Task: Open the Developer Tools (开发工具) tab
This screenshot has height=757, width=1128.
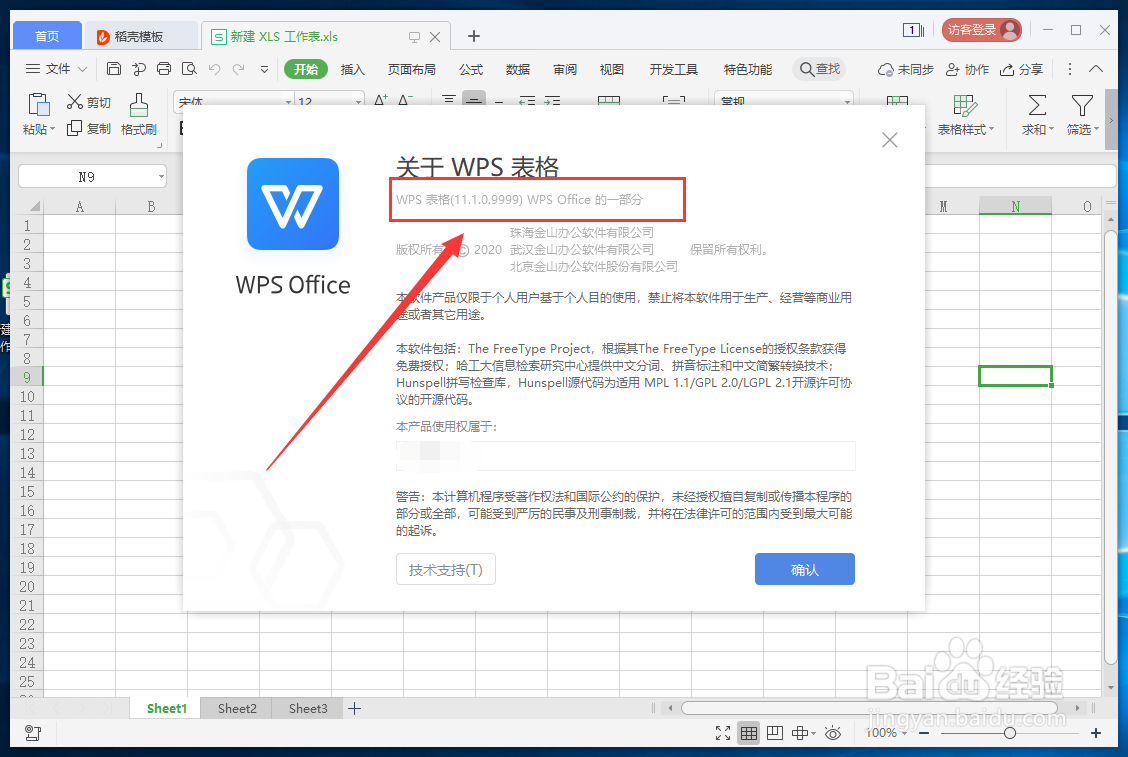Action: [673, 69]
